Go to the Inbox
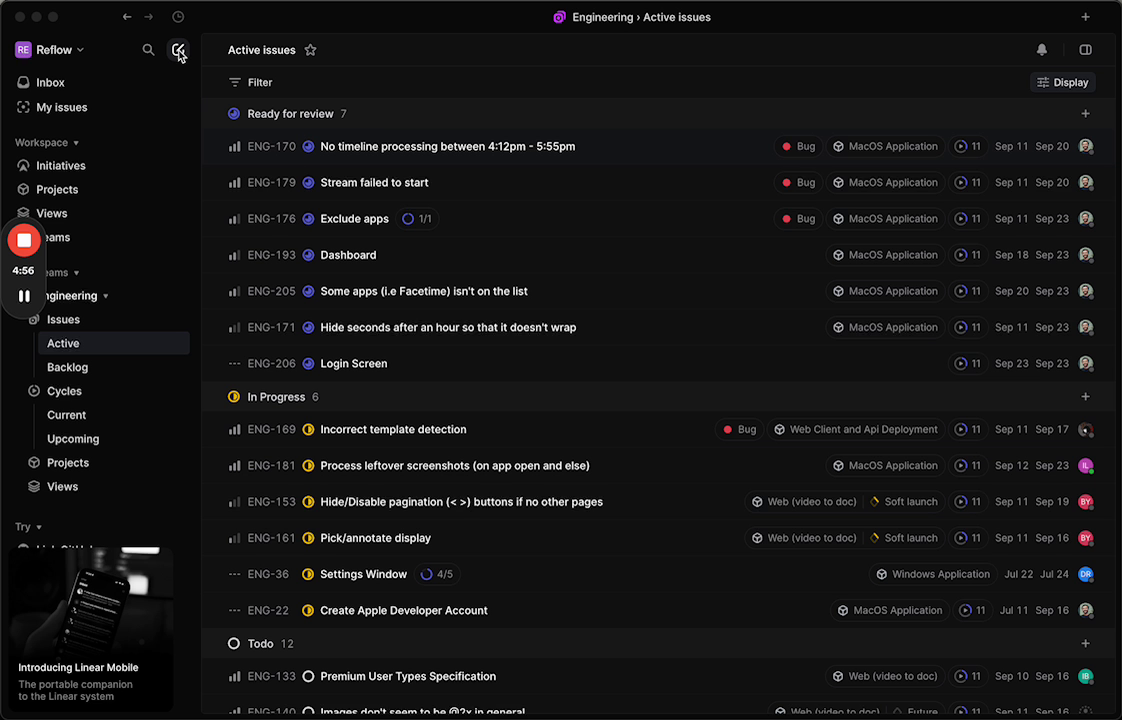1122x720 pixels. tap(50, 83)
